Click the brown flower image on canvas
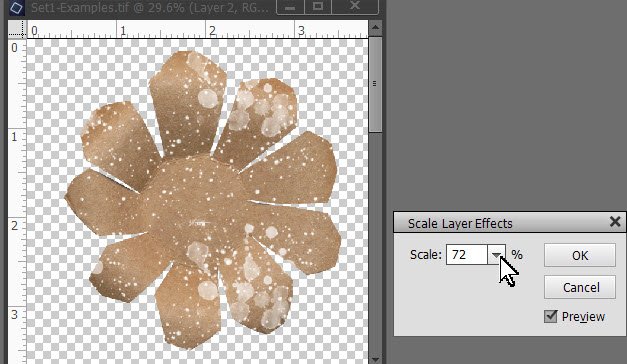Viewport: 627px width, 364px height. [203, 200]
